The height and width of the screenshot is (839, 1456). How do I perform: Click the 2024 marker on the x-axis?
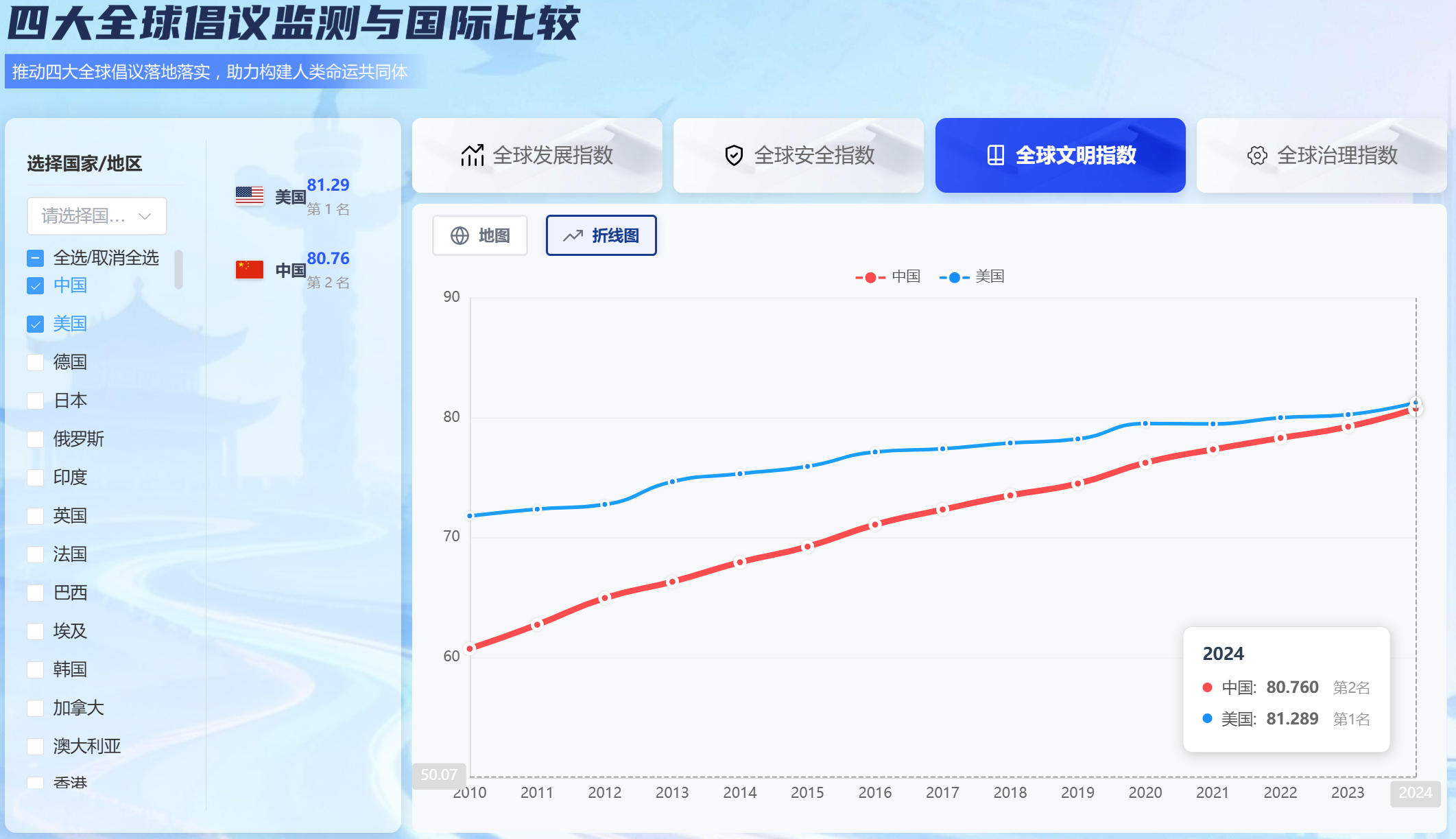[x=1415, y=792]
